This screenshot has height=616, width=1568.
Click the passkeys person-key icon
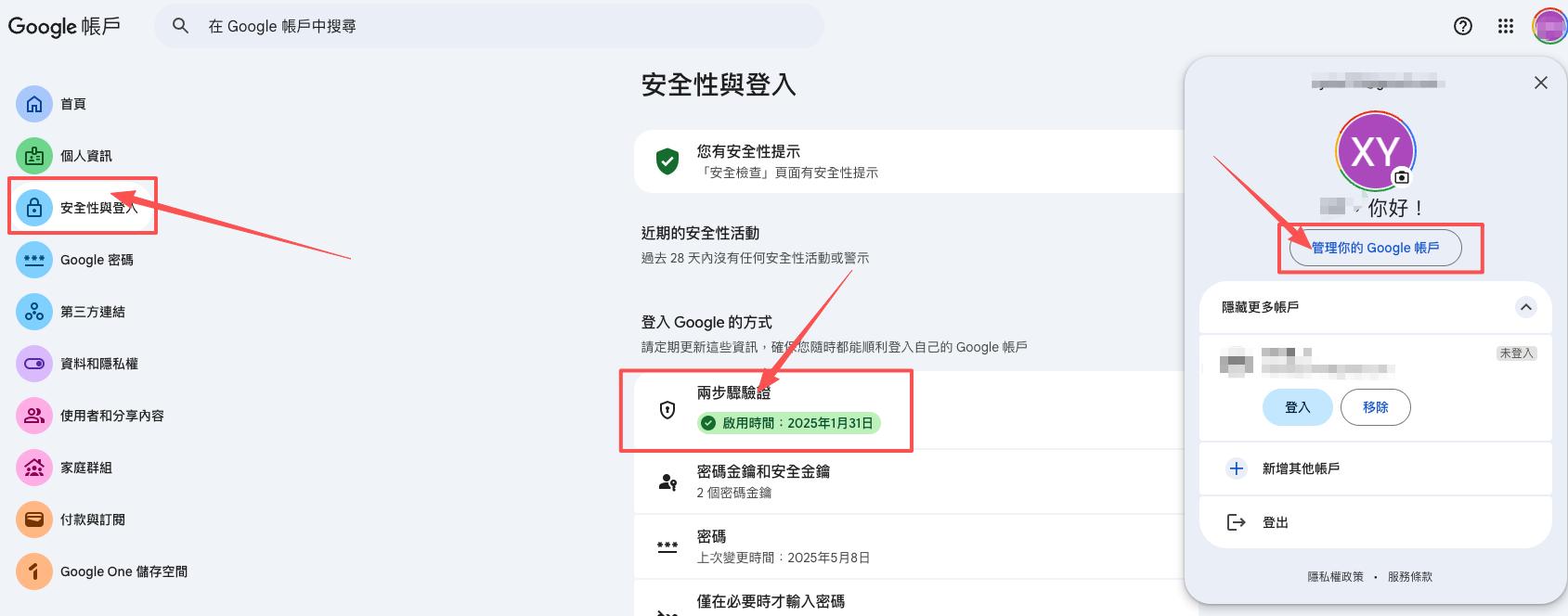[x=667, y=481]
